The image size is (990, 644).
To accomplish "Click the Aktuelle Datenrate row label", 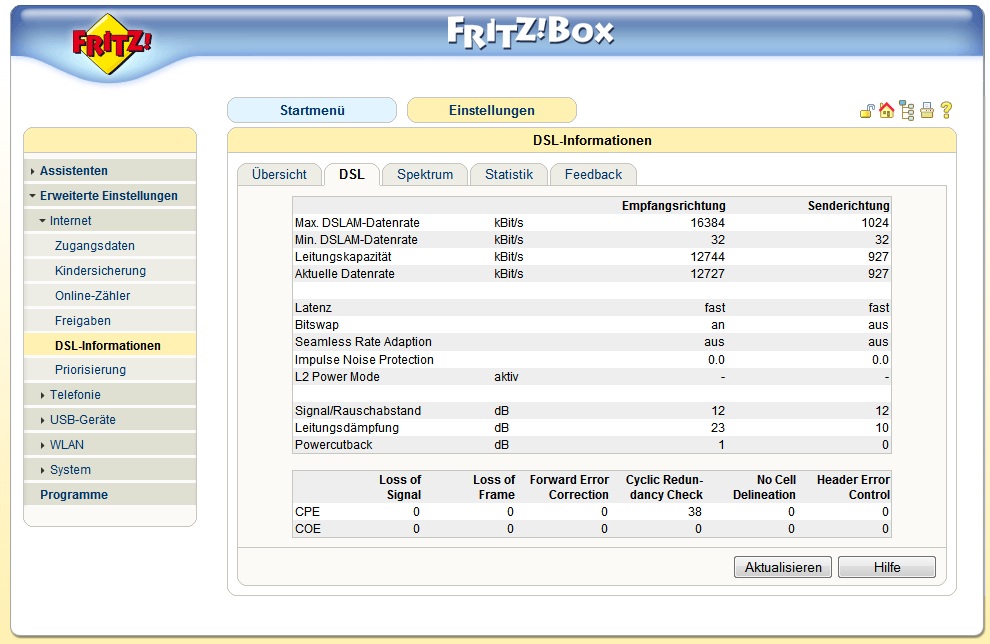I will (x=345, y=274).
